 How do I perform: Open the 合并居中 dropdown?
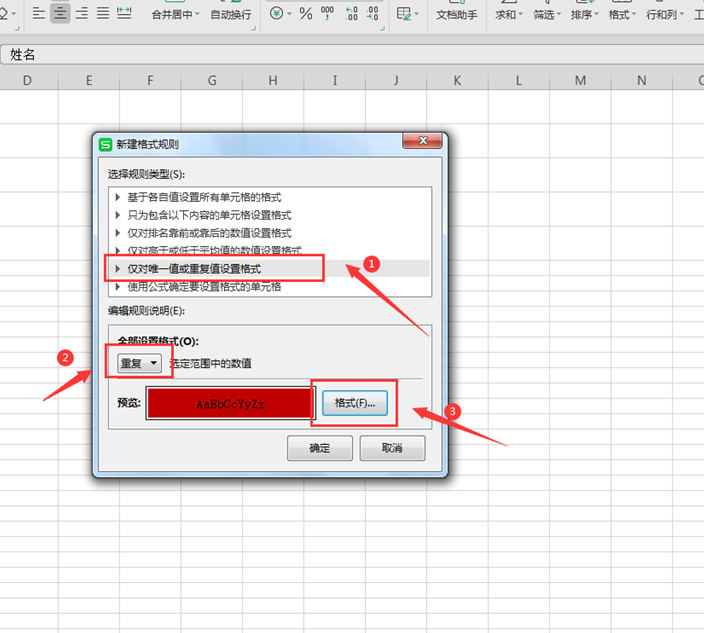coord(175,15)
